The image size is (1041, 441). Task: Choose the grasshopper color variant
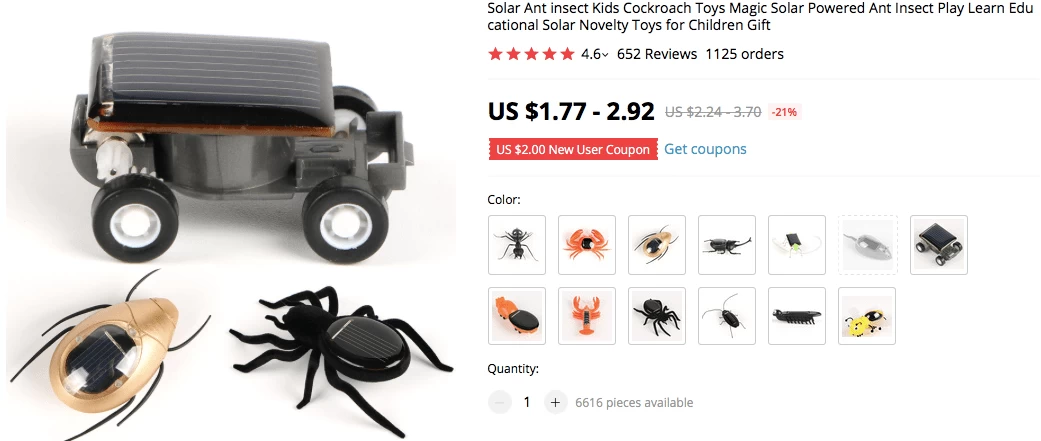[x=797, y=244]
